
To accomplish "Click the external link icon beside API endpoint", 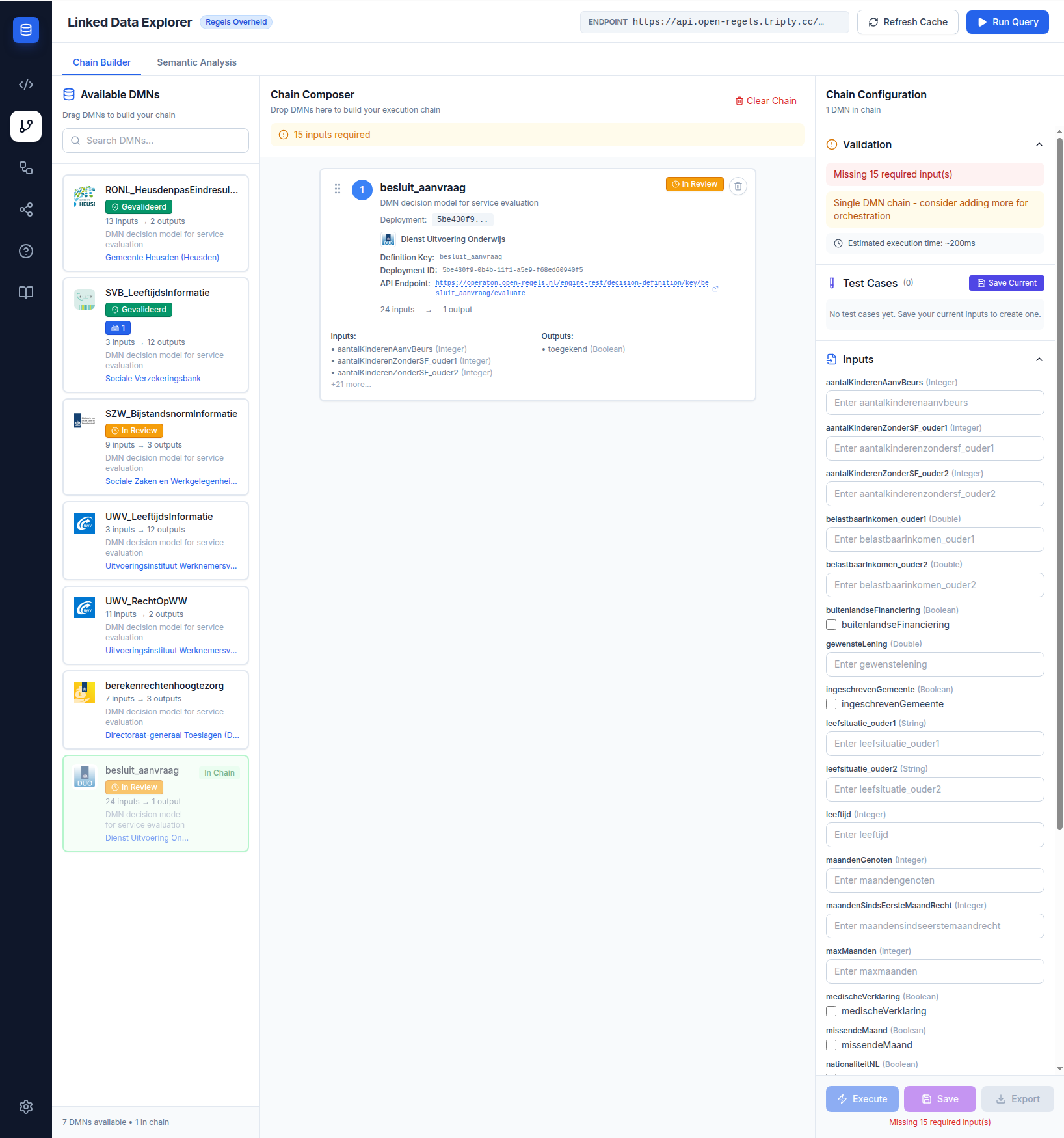I will point(715,289).
